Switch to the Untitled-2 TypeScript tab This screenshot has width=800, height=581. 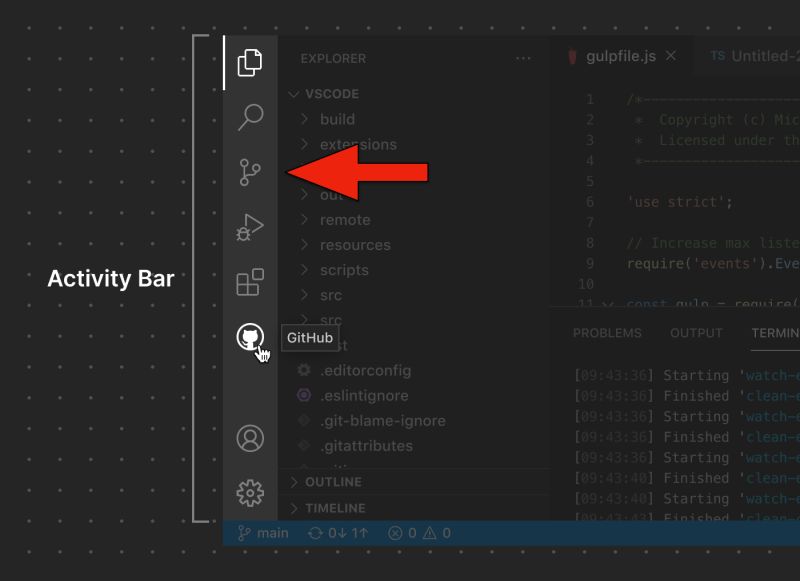(x=755, y=56)
